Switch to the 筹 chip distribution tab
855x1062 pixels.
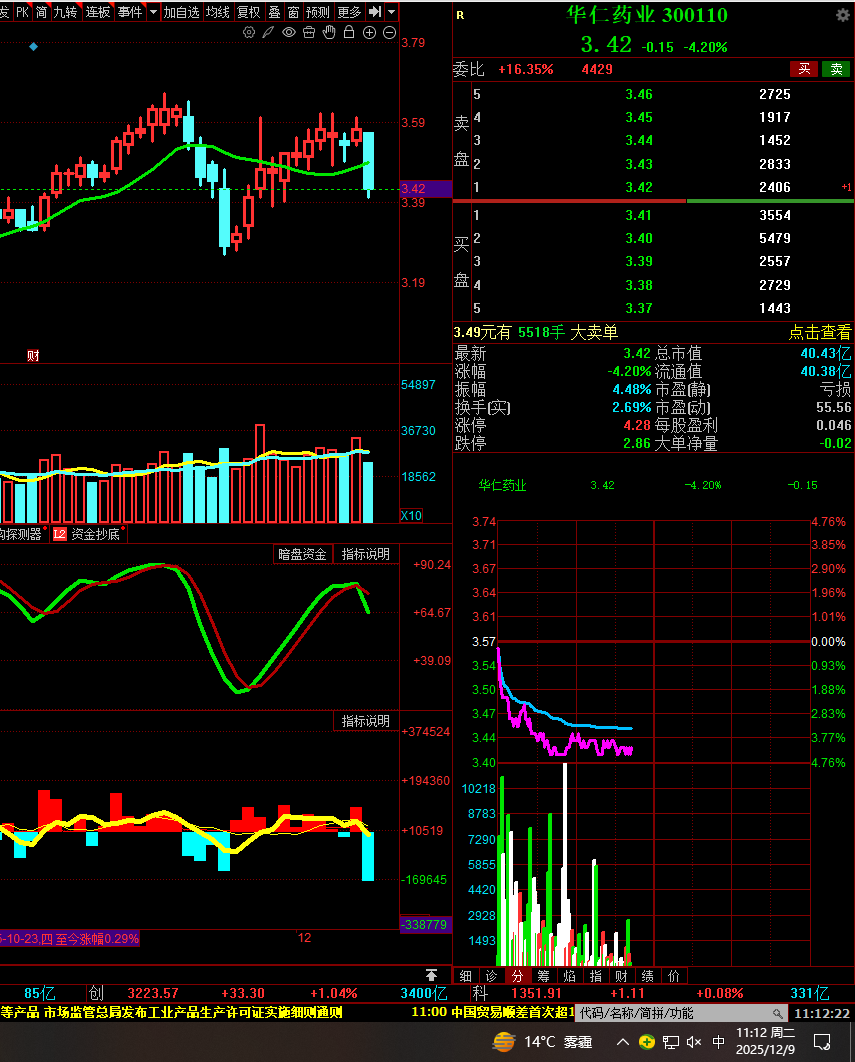point(544,976)
